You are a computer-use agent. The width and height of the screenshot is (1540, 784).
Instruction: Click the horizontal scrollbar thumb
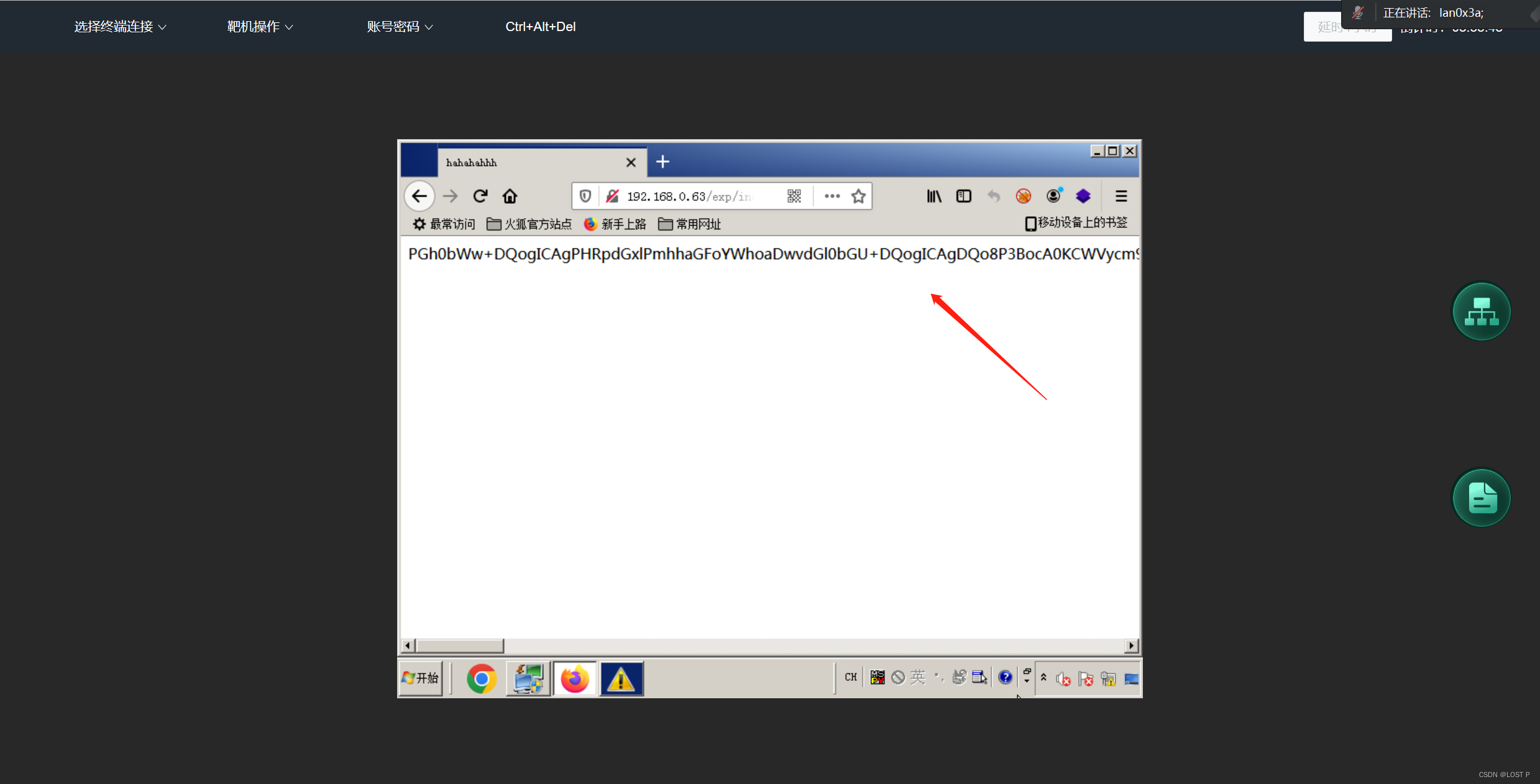(459, 646)
